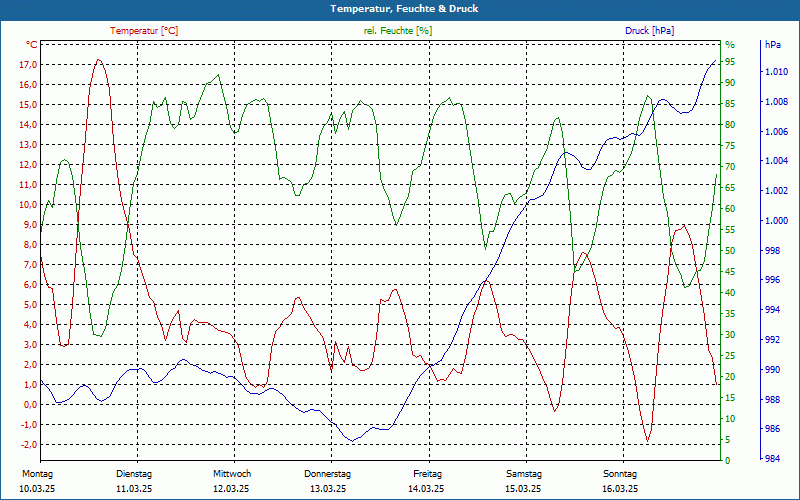Select the red Temperatur [°C] legend label
Screen dimensions: 800x500
point(144,31)
